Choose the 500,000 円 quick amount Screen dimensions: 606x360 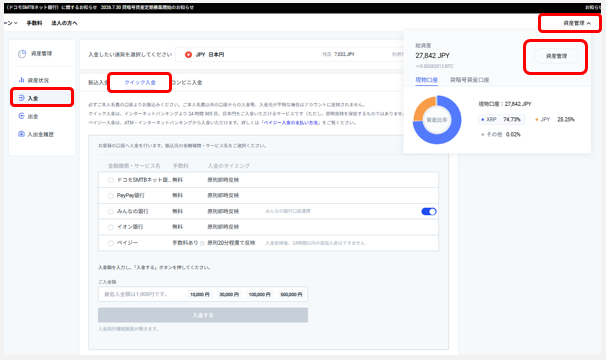pos(291,295)
